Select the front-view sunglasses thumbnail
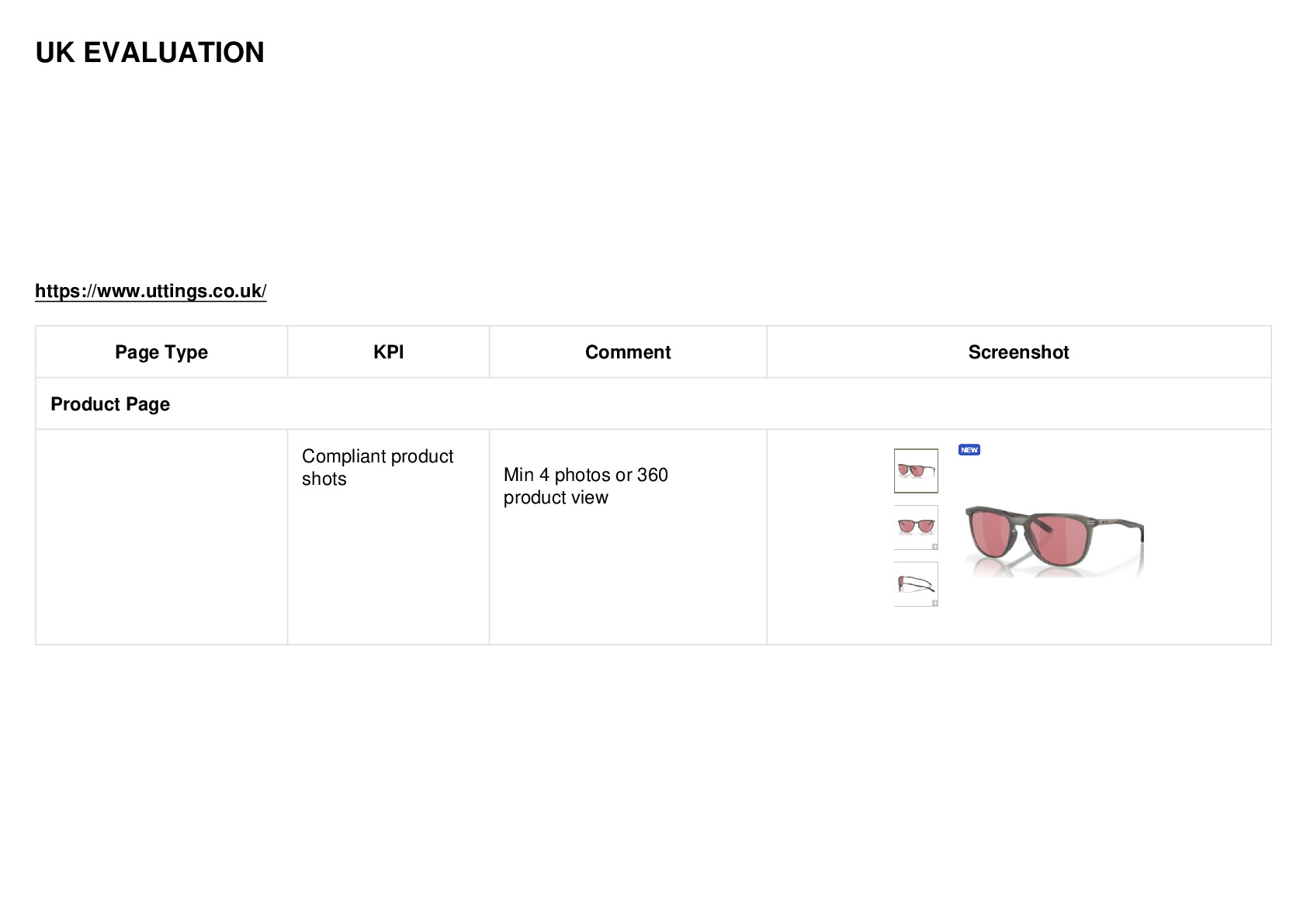The image size is (1307, 924). pyautogui.click(x=916, y=528)
